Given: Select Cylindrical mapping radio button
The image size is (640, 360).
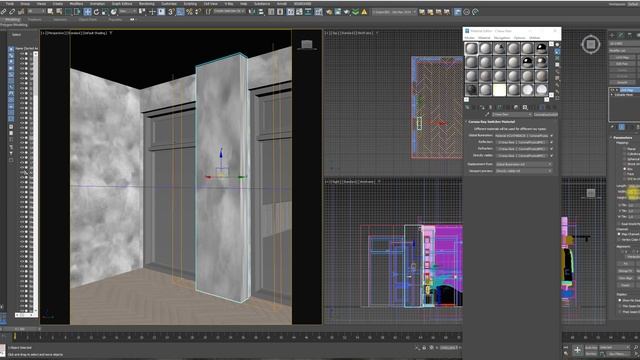Looking at the screenshot, I should coord(624,154).
